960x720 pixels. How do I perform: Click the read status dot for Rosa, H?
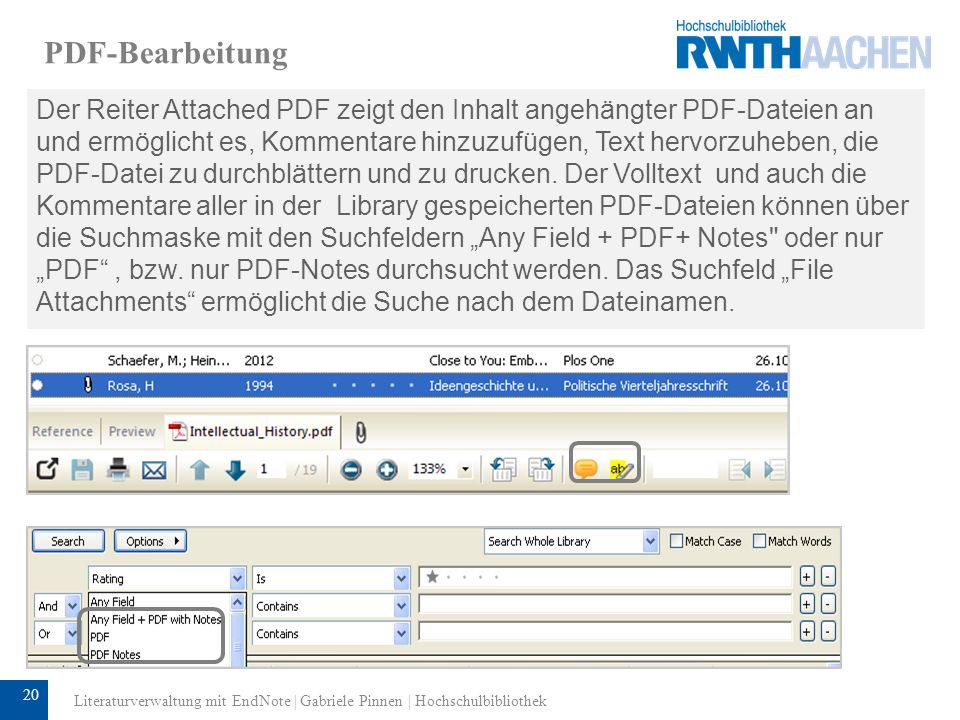coord(37,385)
